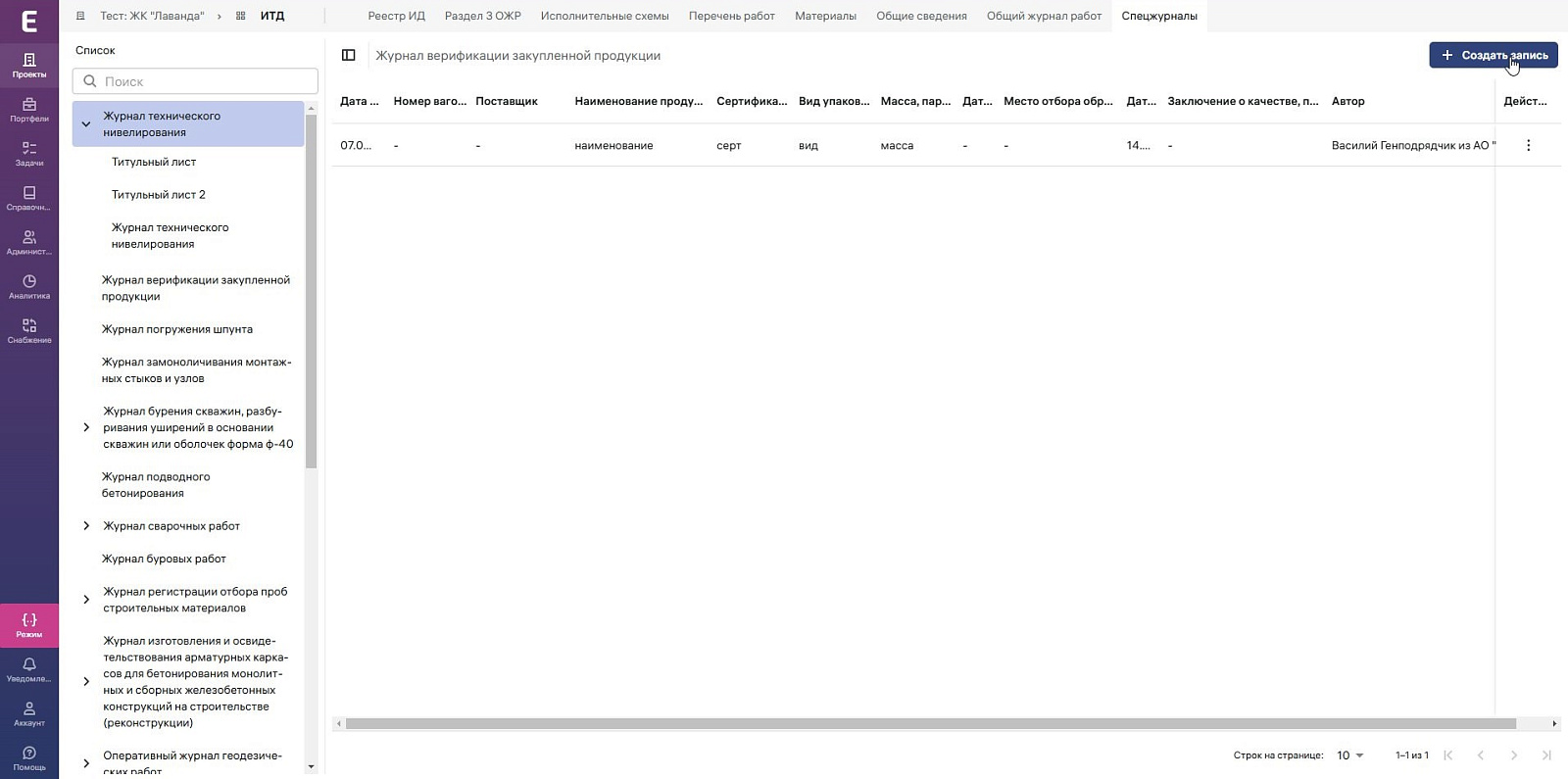1568x779 pixels.
Task: Open the Проекты sidebar icon
Action: pos(29,66)
